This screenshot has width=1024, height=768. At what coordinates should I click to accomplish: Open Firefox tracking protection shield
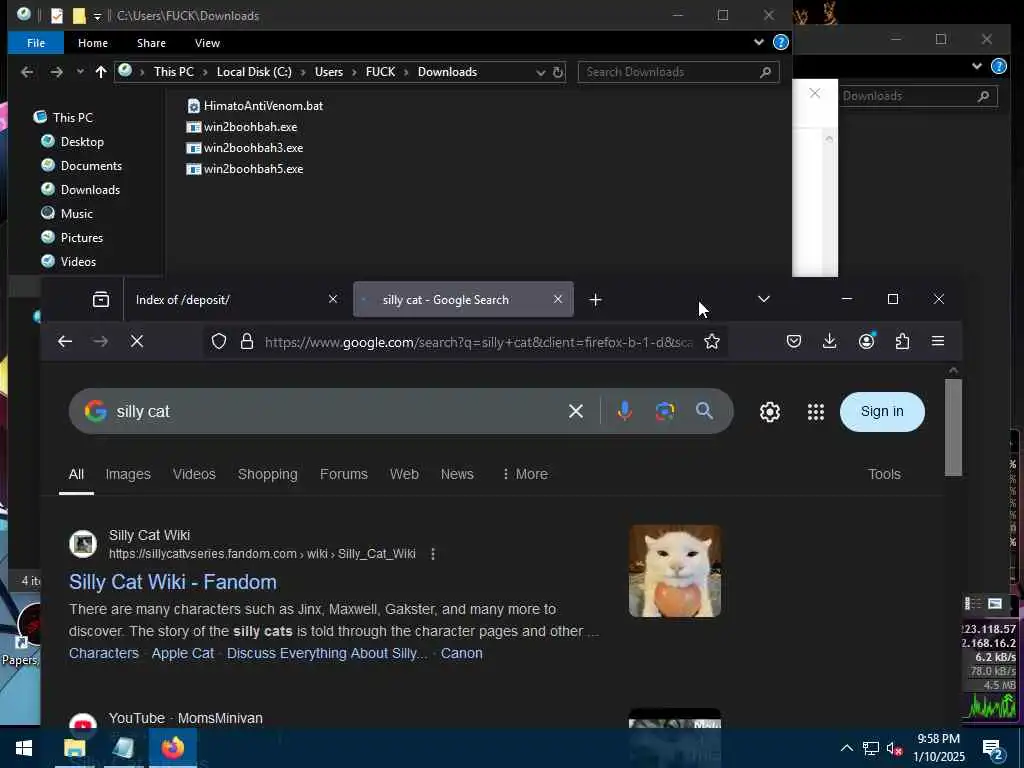click(x=219, y=342)
